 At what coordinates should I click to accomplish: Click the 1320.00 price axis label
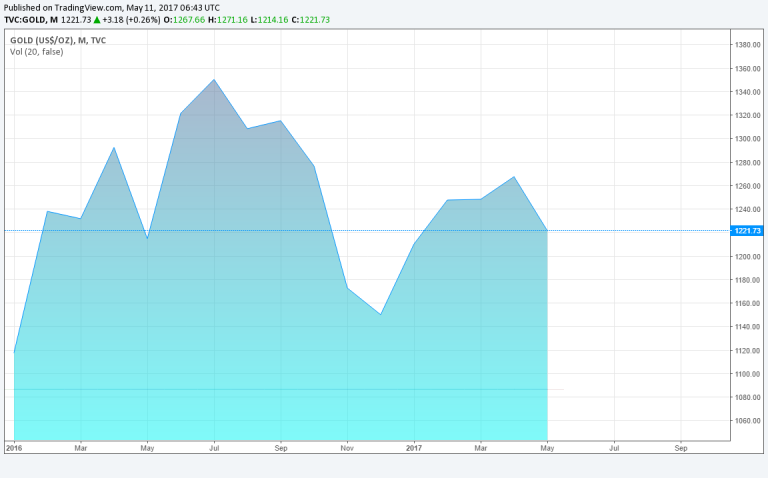tap(747, 116)
